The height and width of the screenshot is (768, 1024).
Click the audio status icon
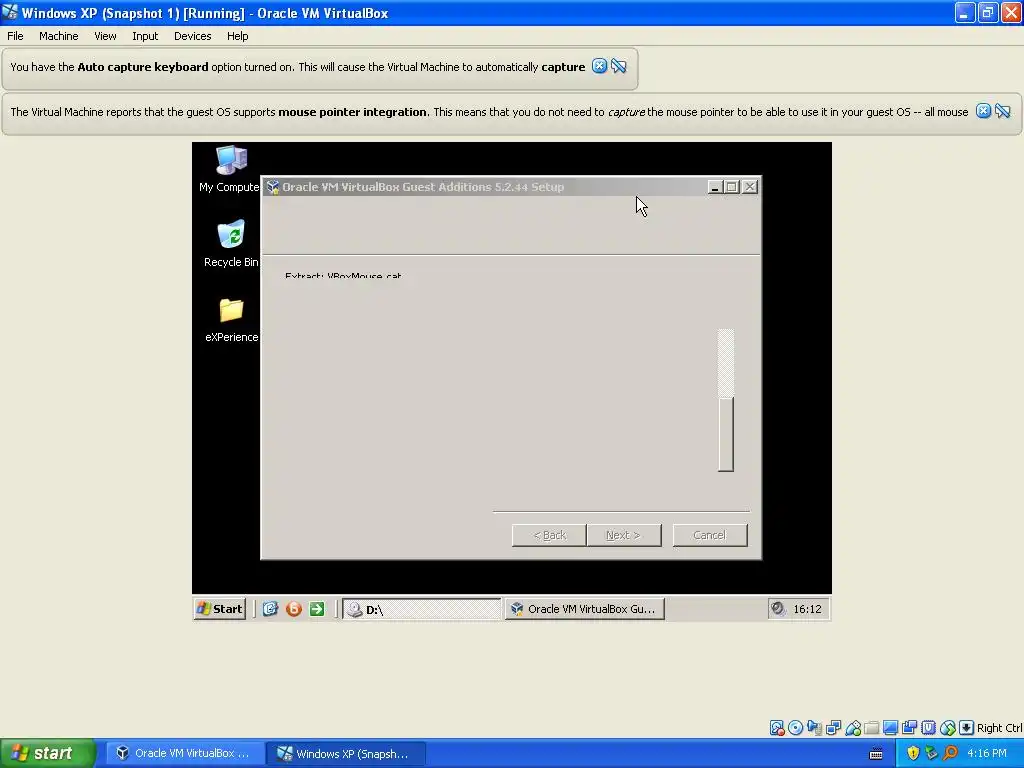coord(814,728)
